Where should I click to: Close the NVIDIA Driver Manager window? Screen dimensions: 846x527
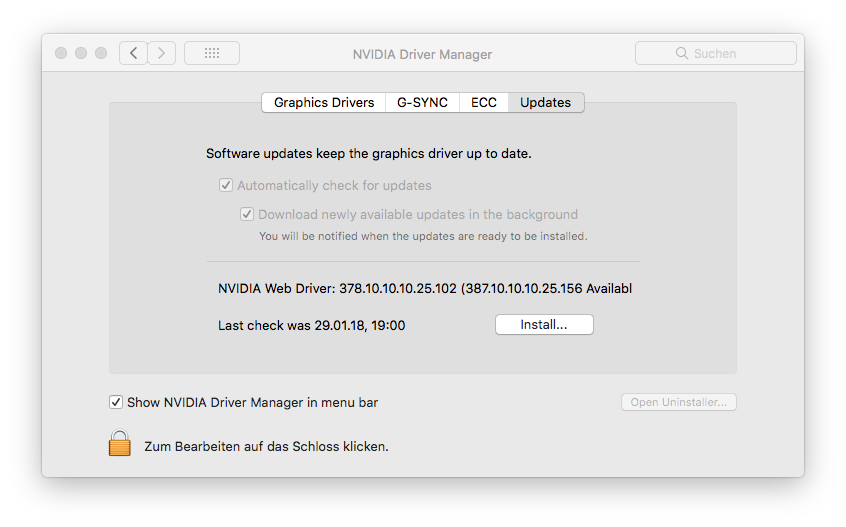pyautogui.click(x=62, y=53)
